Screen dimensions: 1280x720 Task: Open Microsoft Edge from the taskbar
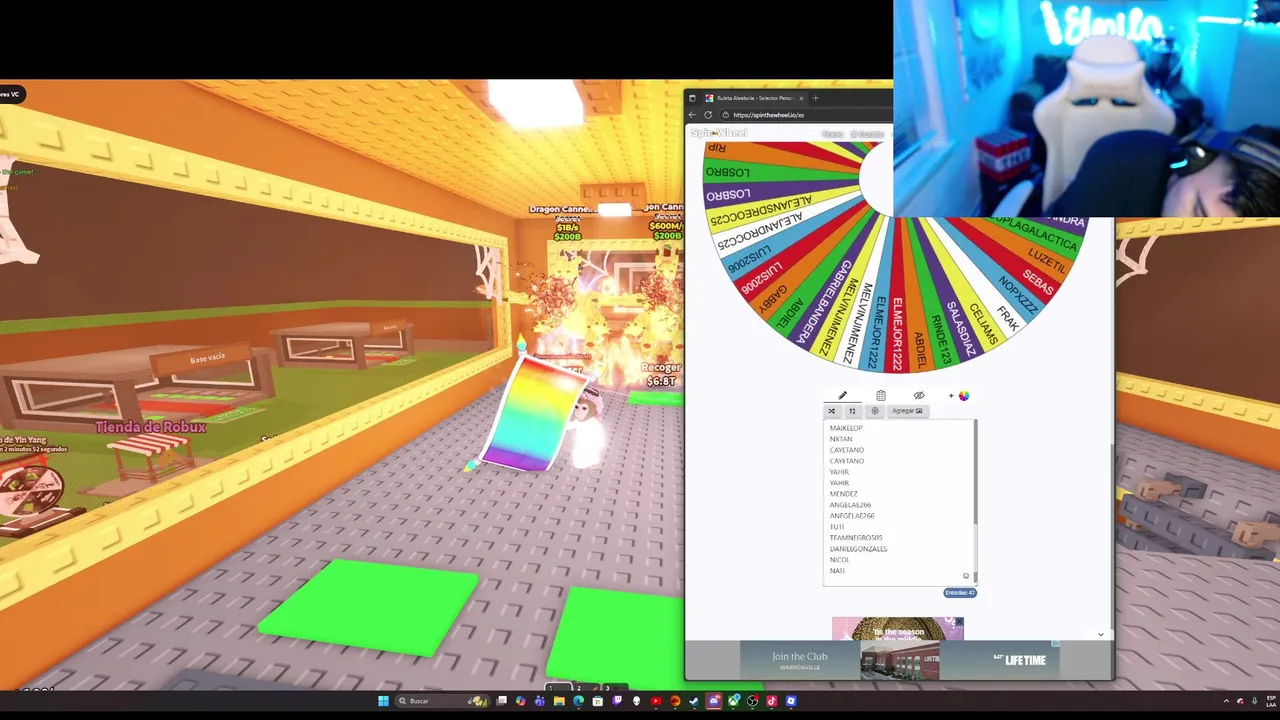tap(578, 701)
